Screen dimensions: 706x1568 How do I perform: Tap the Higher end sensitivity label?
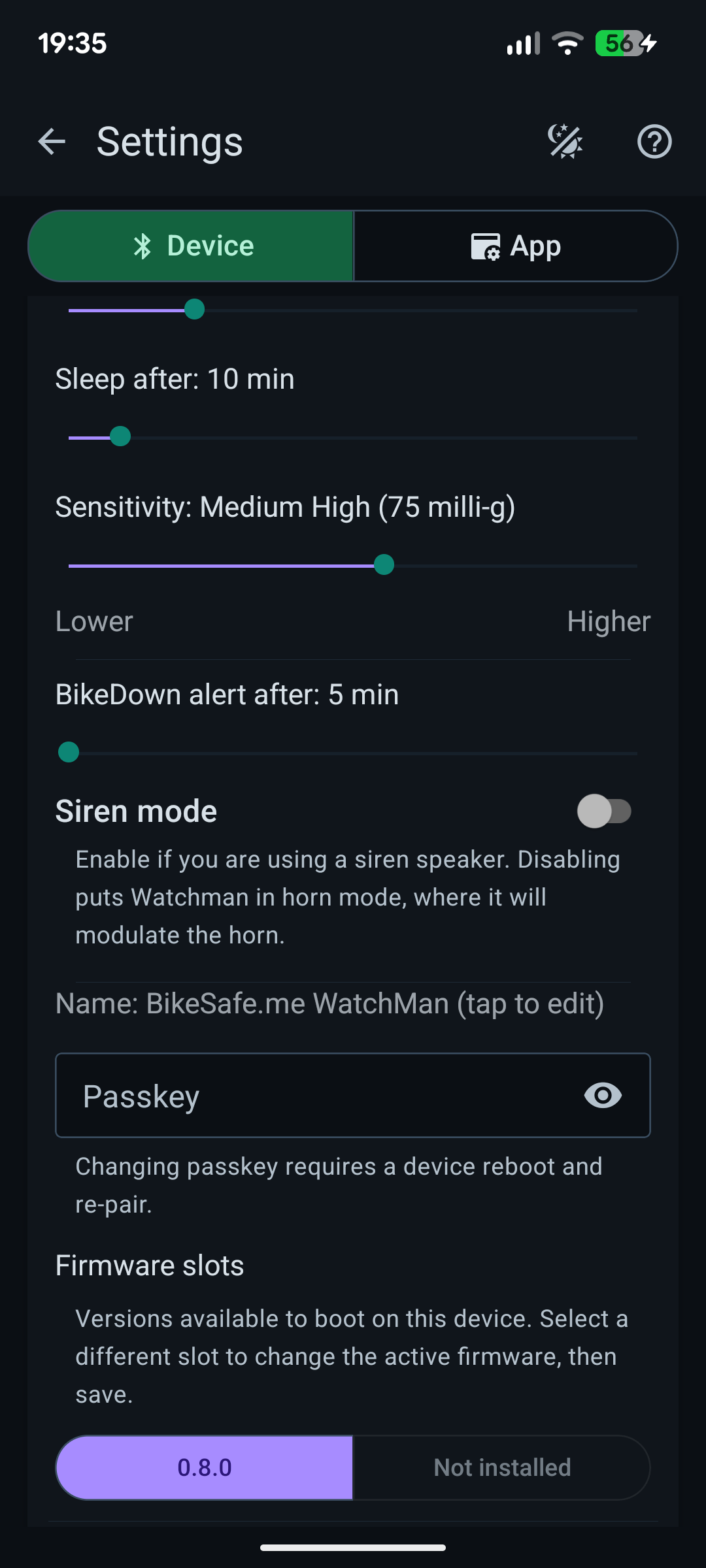[609, 621]
